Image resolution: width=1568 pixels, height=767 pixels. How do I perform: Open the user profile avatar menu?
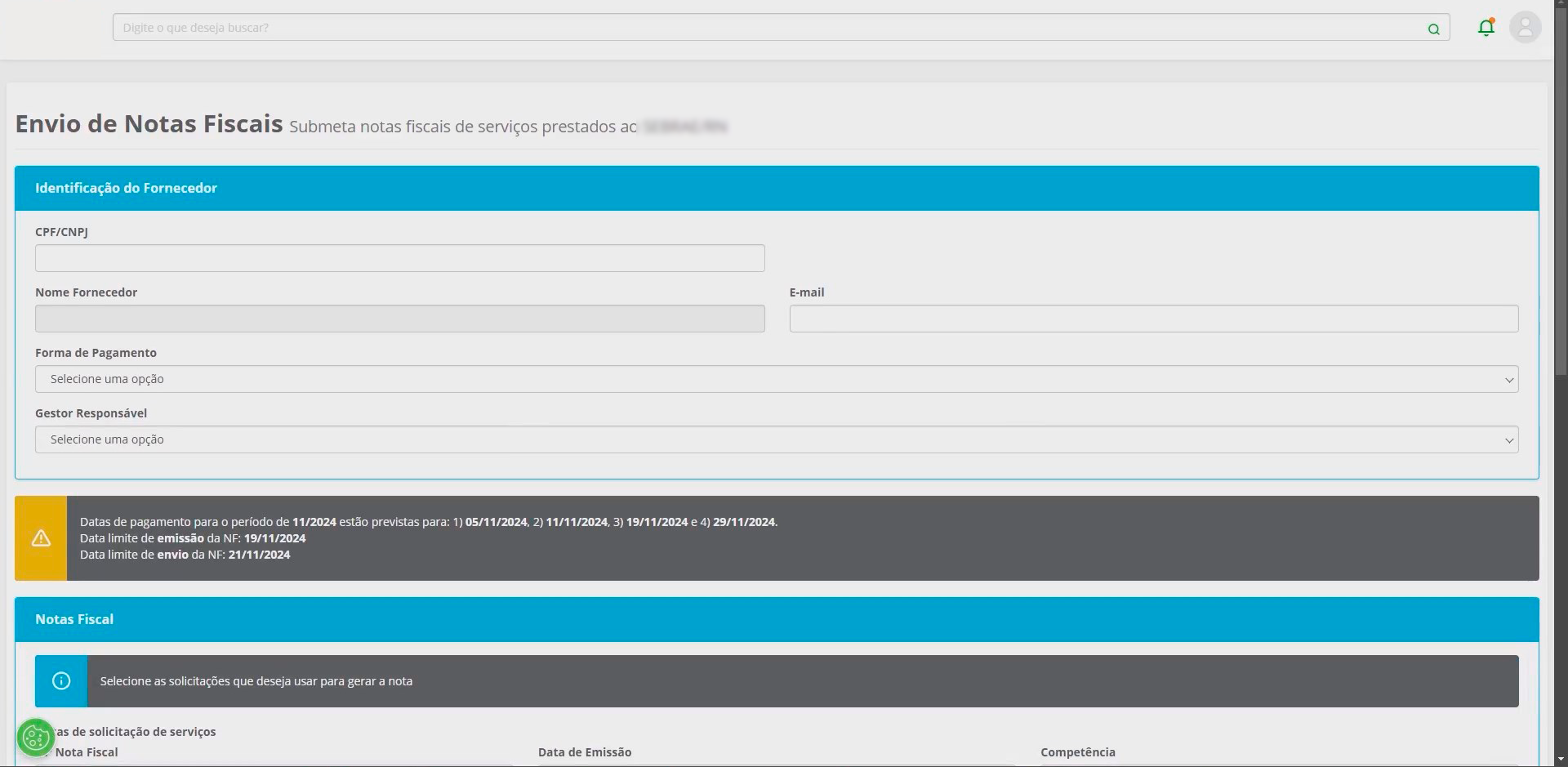coord(1525,28)
